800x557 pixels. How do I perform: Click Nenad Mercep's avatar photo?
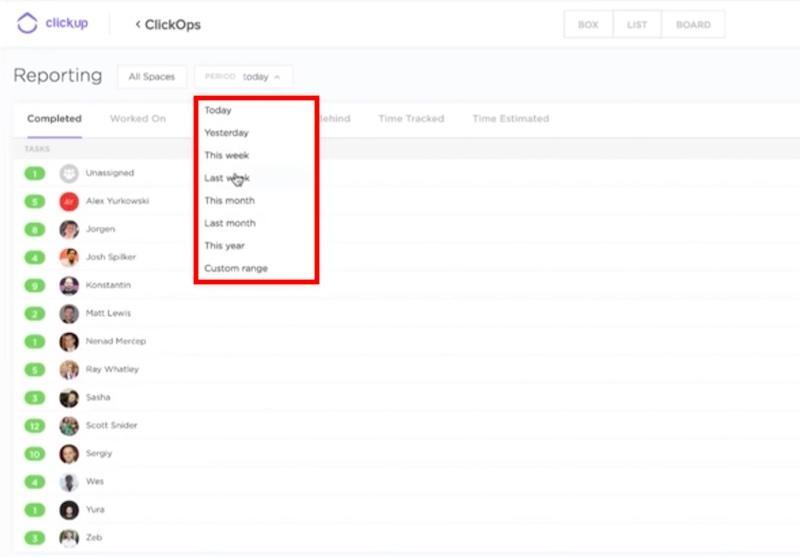coord(69,342)
